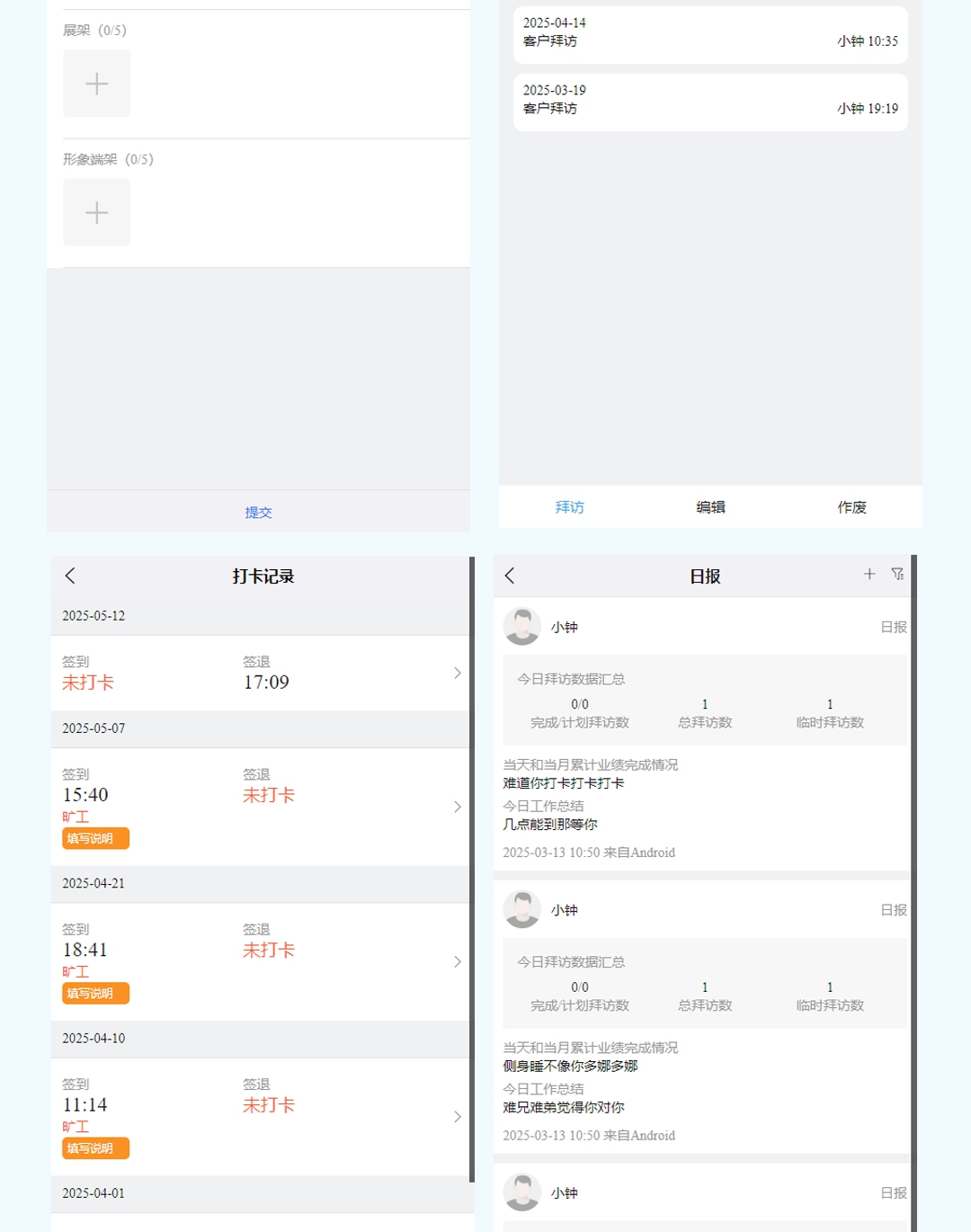Expand the 2025-05-07 attendance record arrow

457,807
